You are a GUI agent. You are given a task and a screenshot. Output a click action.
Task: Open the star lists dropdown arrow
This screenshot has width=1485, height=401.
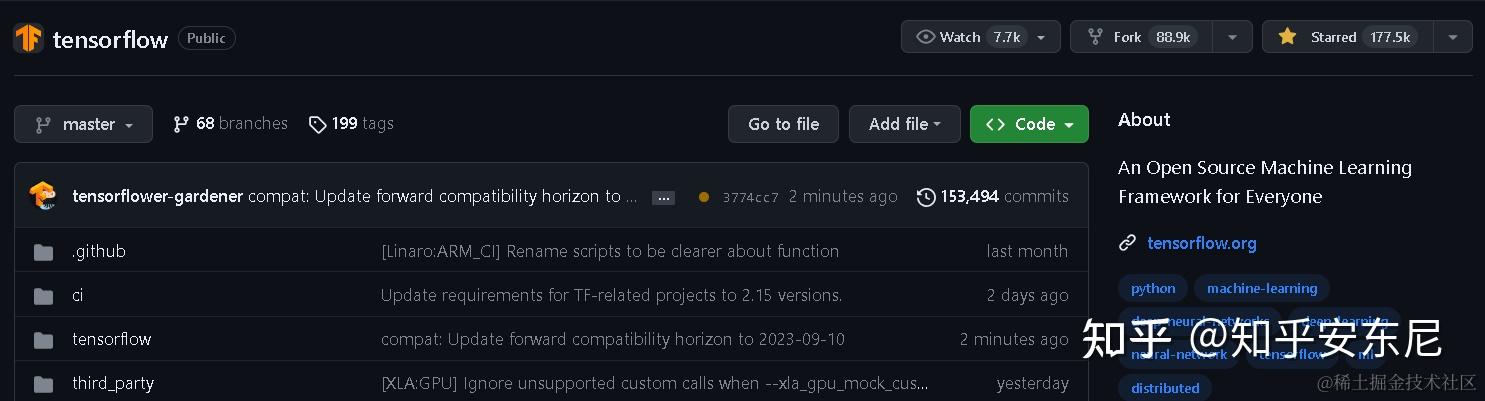tap(1452, 37)
